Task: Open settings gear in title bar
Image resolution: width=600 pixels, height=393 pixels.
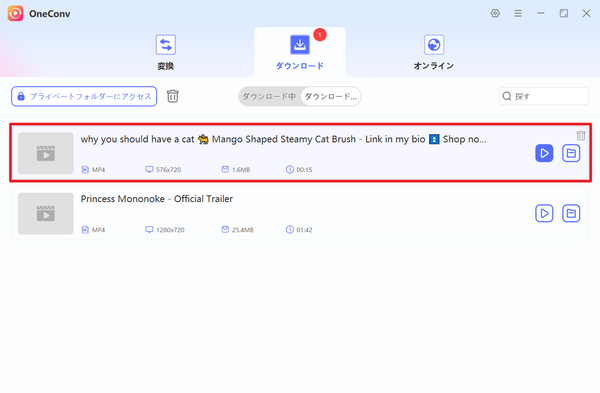Action: click(x=495, y=13)
